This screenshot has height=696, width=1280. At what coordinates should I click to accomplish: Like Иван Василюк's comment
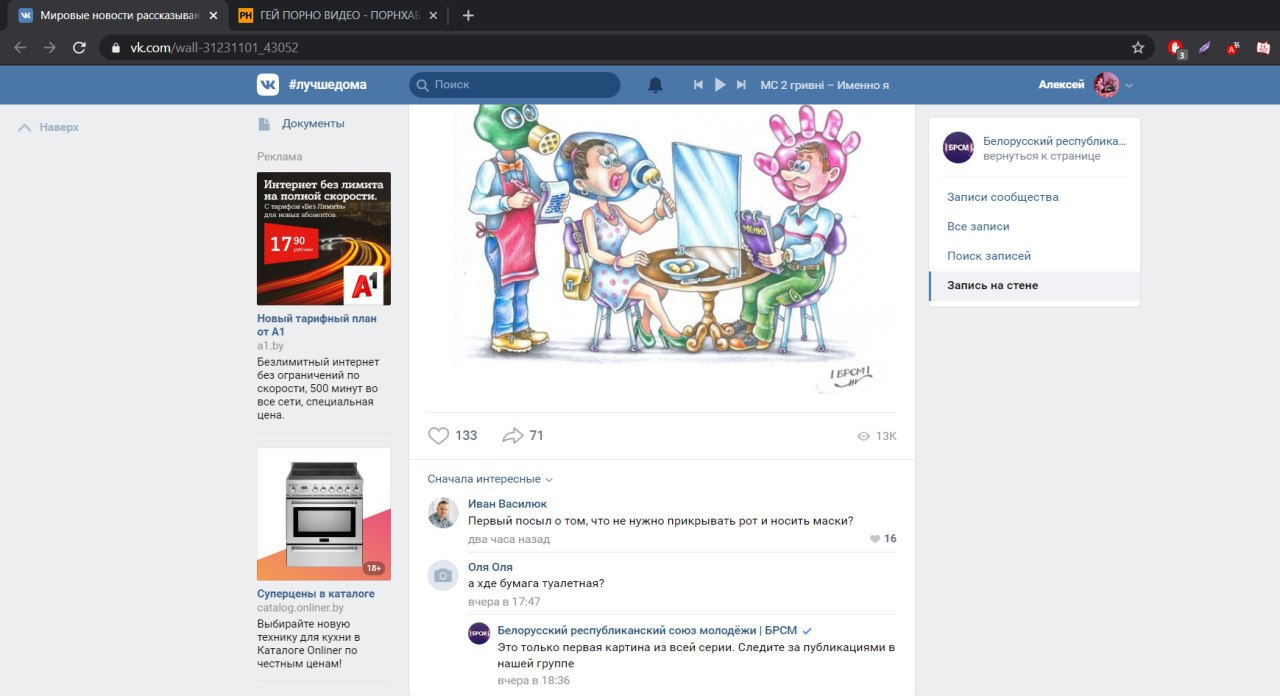(883, 539)
